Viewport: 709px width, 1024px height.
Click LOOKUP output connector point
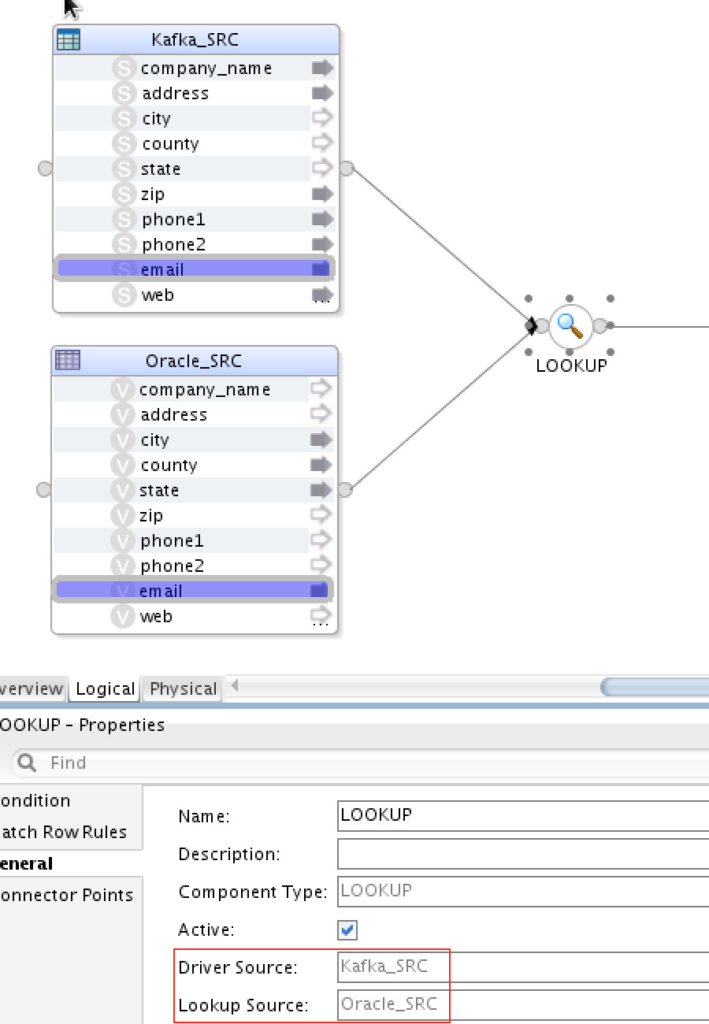599,325
